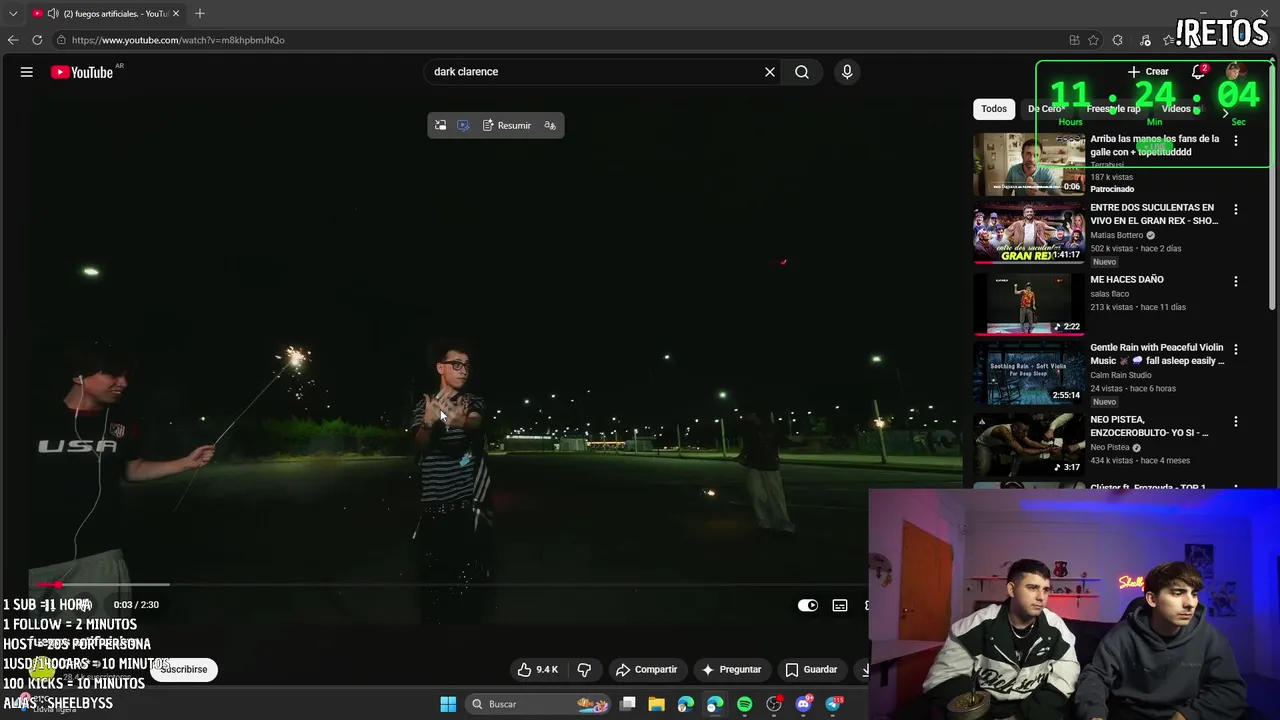Open picture-in-picture from the video overlay toolbar
Image resolution: width=1280 pixels, height=720 pixels.
coord(440,125)
